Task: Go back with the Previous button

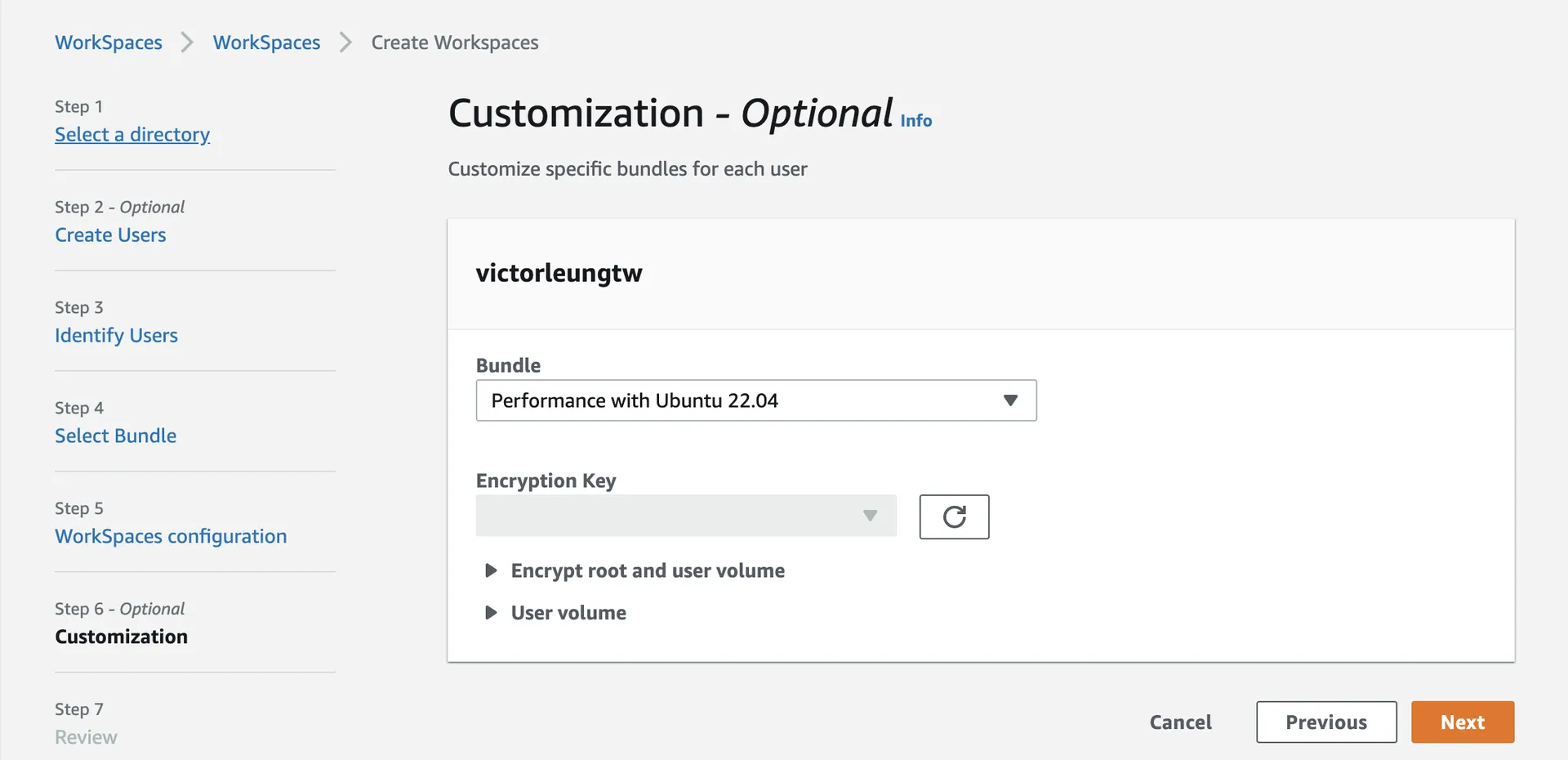Action: 1325,722
